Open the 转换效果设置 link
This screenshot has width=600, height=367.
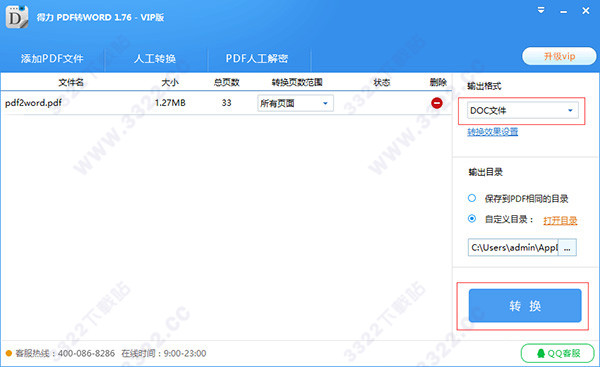click(x=492, y=132)
